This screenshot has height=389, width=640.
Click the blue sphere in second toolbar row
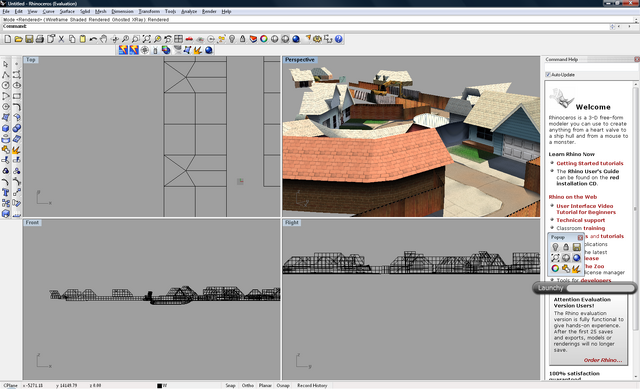(x=209, y=50)
